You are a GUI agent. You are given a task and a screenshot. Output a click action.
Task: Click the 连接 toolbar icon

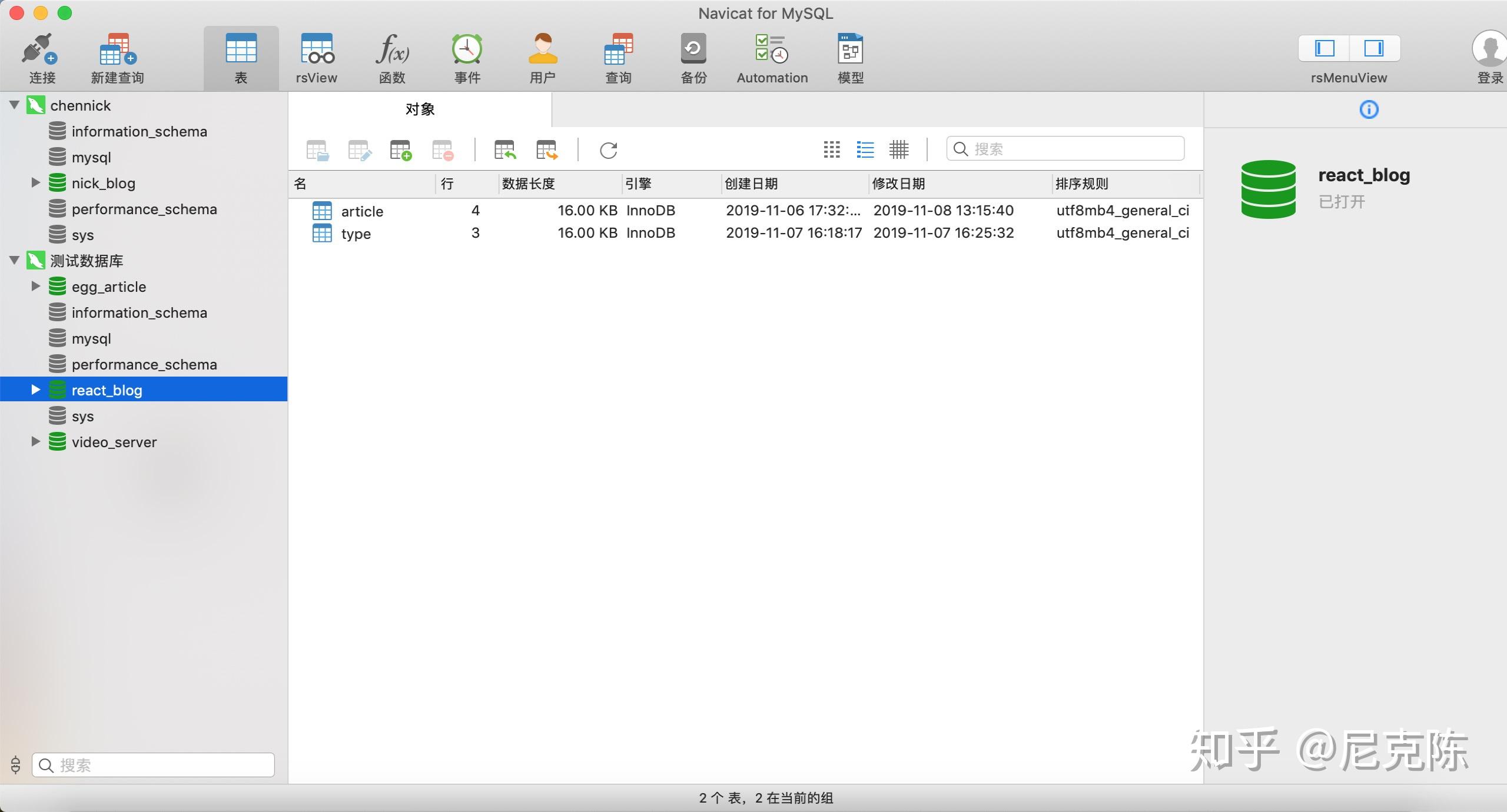[41, 56]
